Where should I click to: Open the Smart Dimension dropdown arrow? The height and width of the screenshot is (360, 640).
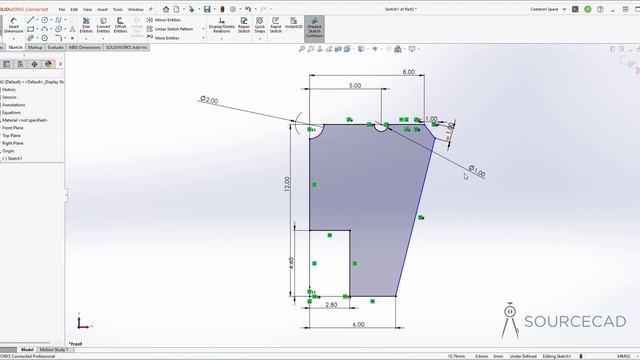coord(13,39)
